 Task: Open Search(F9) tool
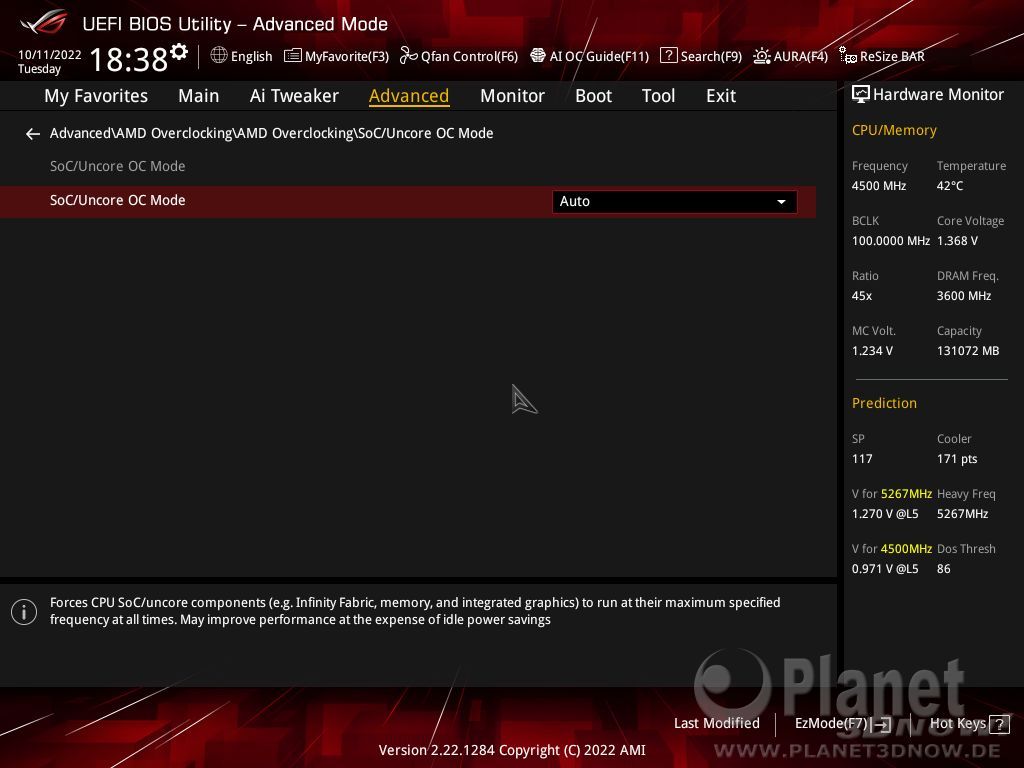[701, 56]
